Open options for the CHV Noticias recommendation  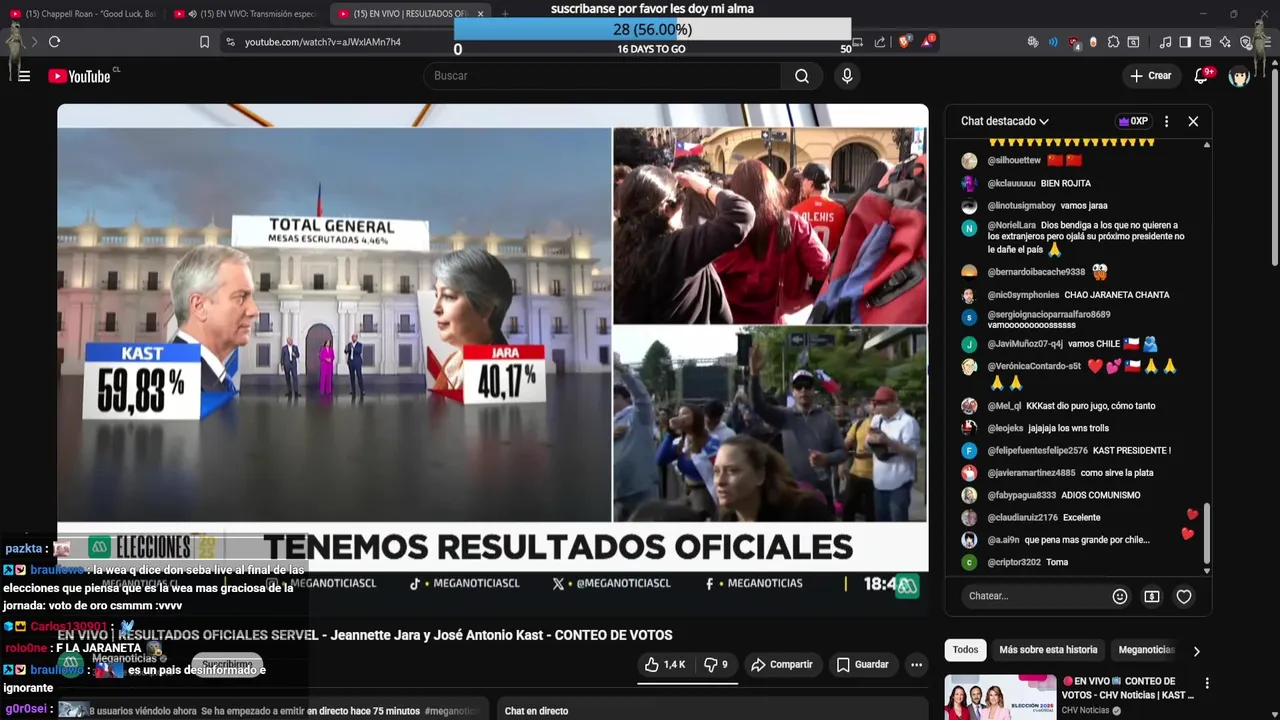pos(1207,684)
